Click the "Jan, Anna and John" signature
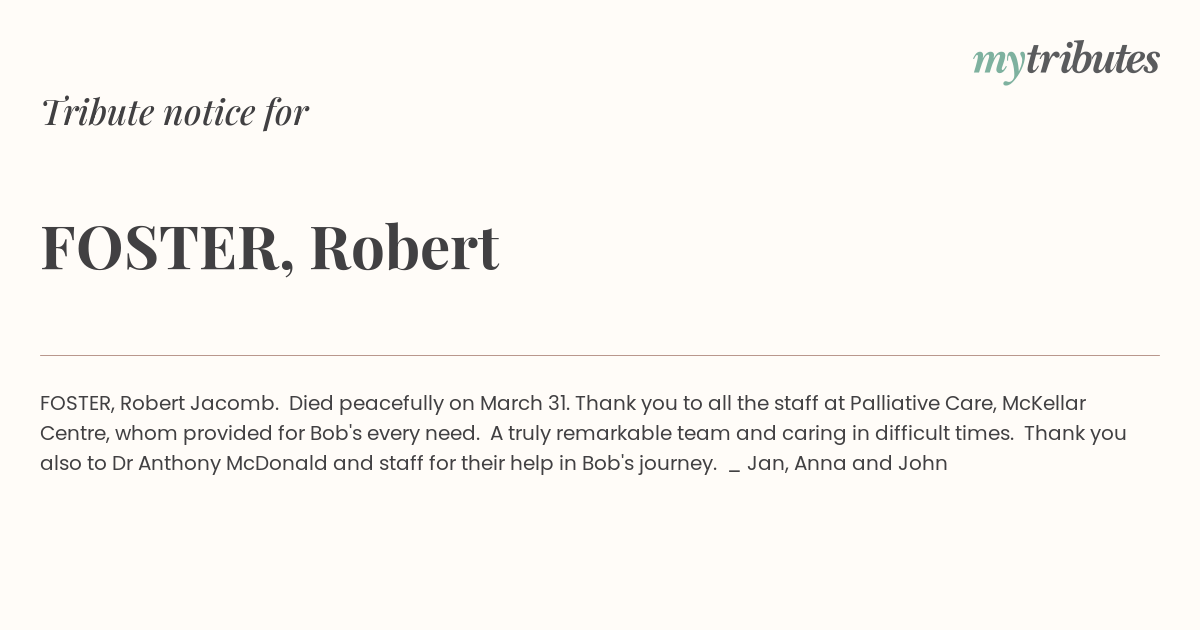The width and height of the screenshot is (1200, 630). coord(847,464)
